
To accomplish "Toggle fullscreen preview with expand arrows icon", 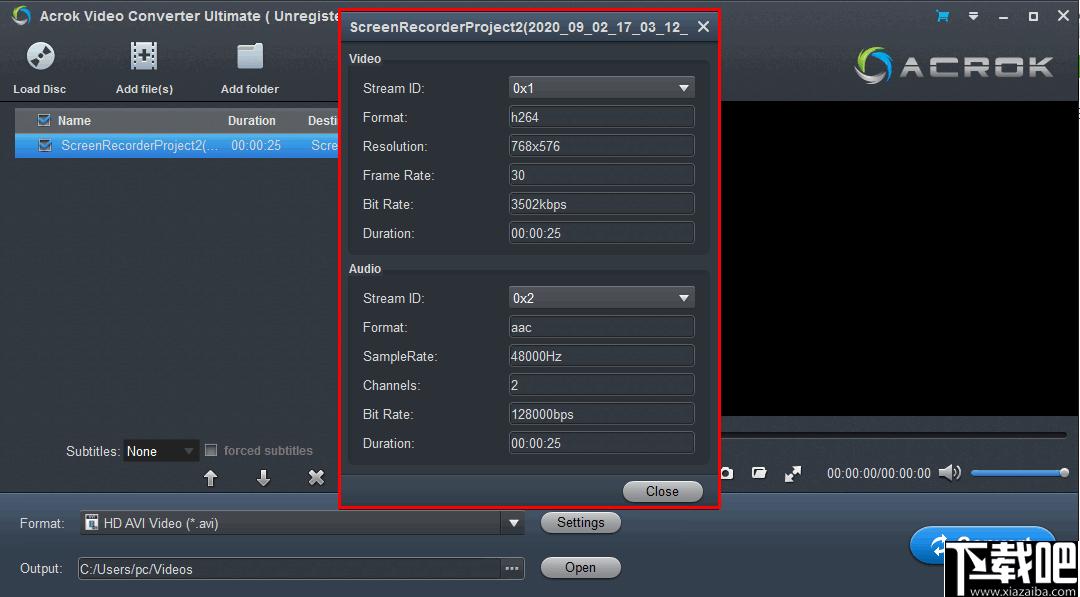I will 793,474.
